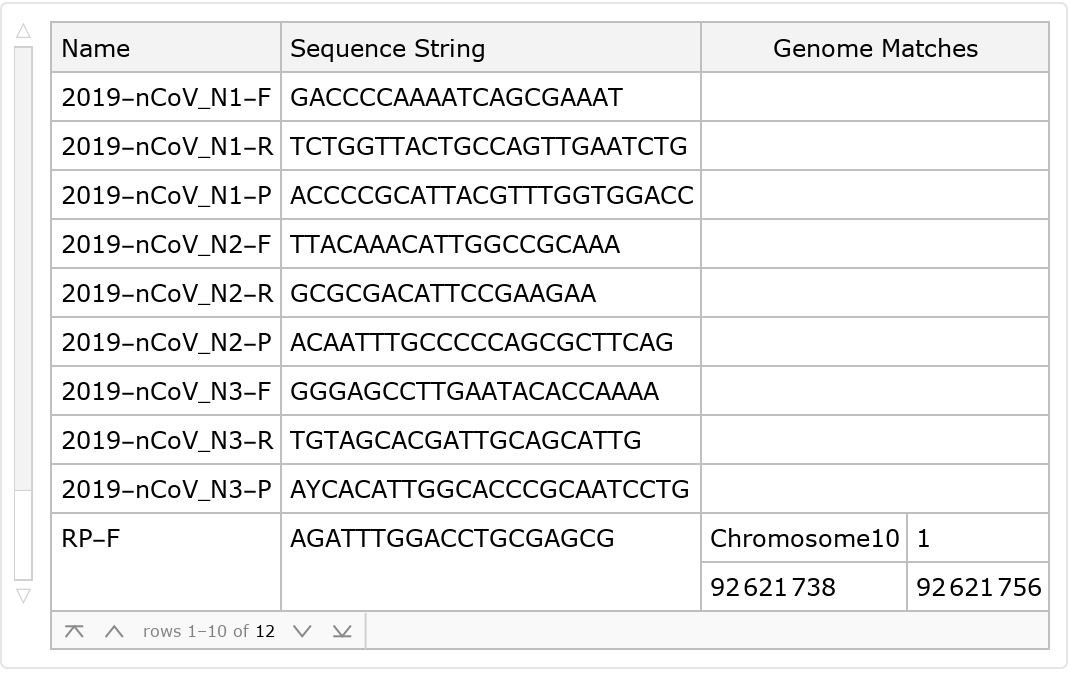Viewport: 1070px width, 700px height.
Task: Click the 92621738 start position cell
Action: pyautogui.click(x=804, y=586)
